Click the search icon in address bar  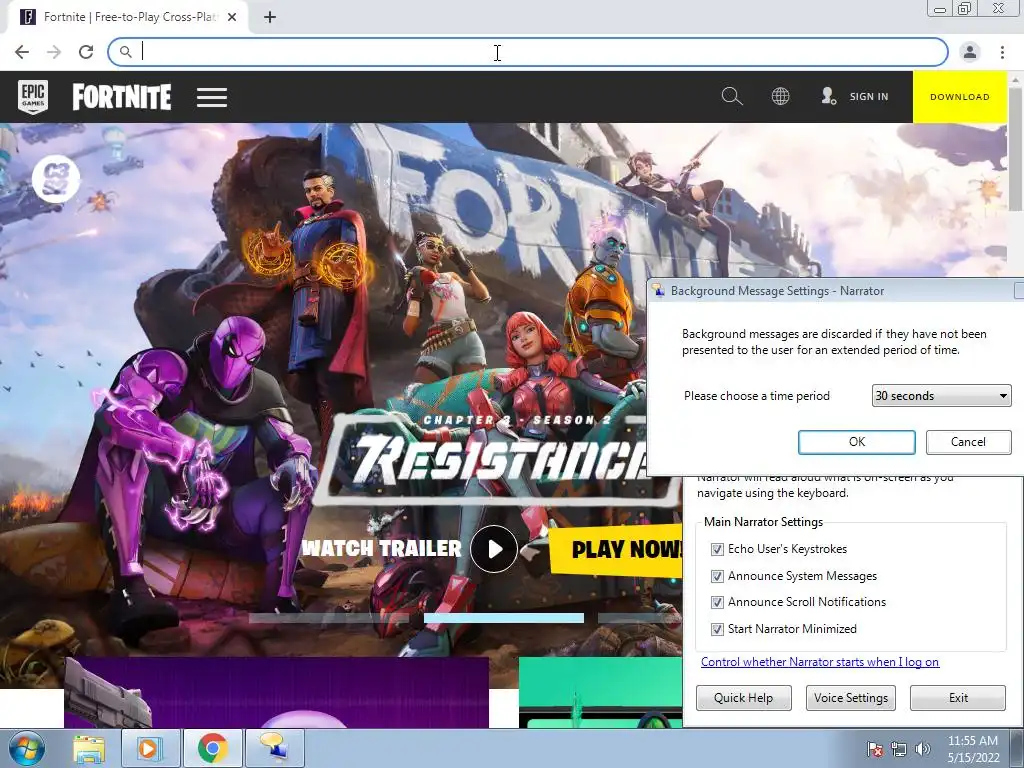click(125, 52)
